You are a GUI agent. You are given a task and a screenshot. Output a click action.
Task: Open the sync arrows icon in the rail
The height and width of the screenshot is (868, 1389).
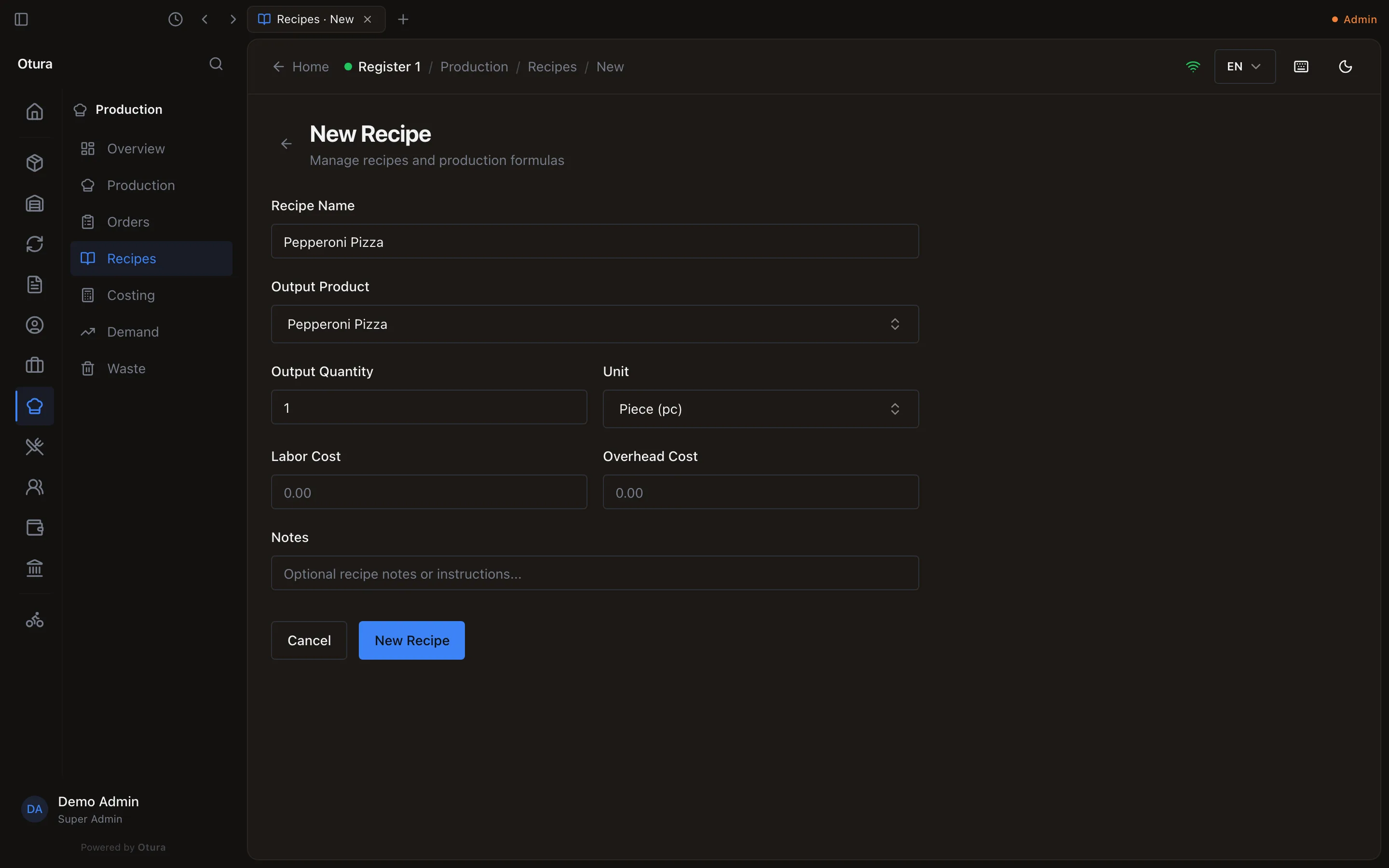pos(34,244)
